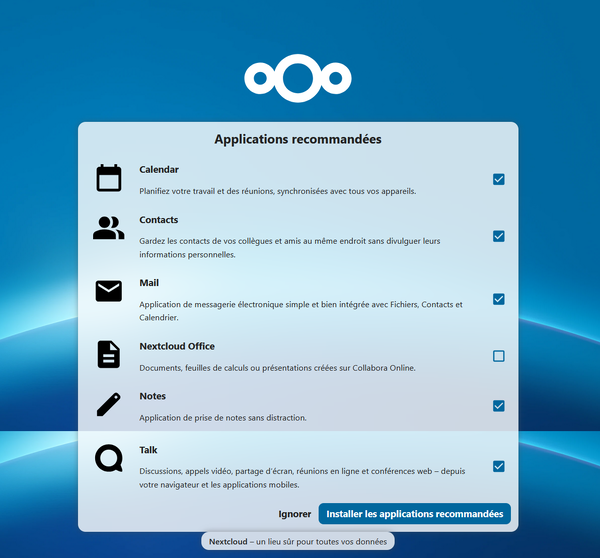
Task: Select the Contacts title text
Action: [158, 220]
